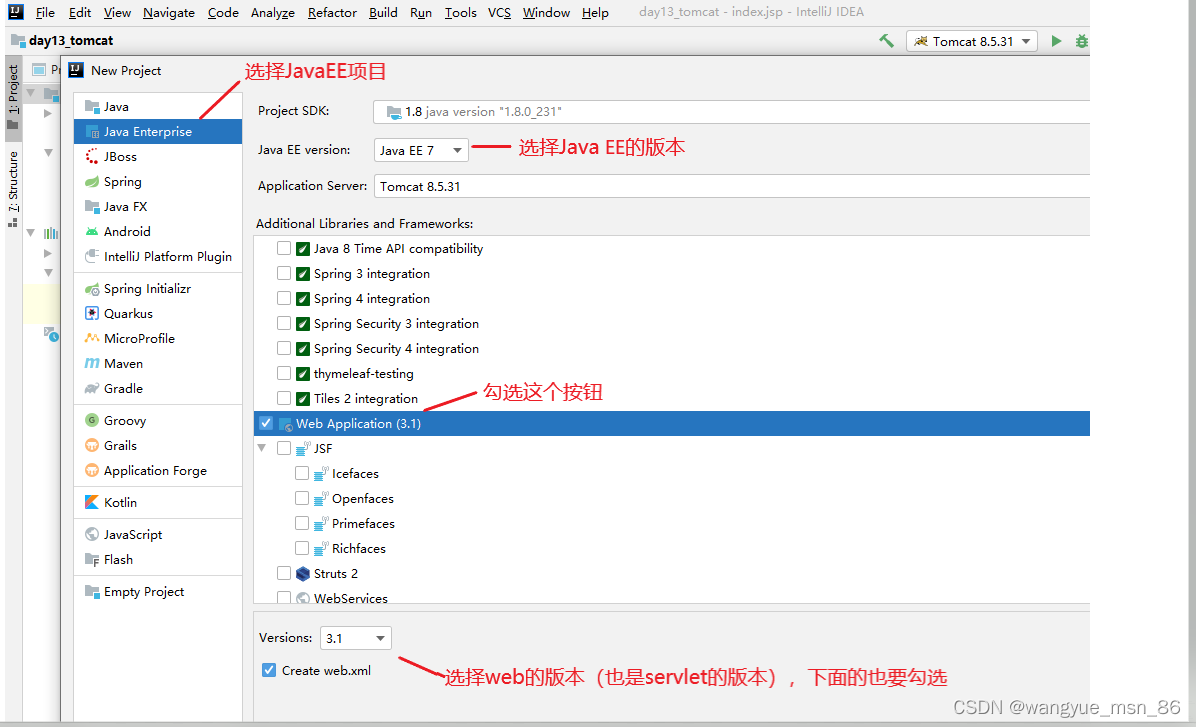Check the Openfaces checkbox
This screenshot has height=727, width=1196.
point(302,498)
